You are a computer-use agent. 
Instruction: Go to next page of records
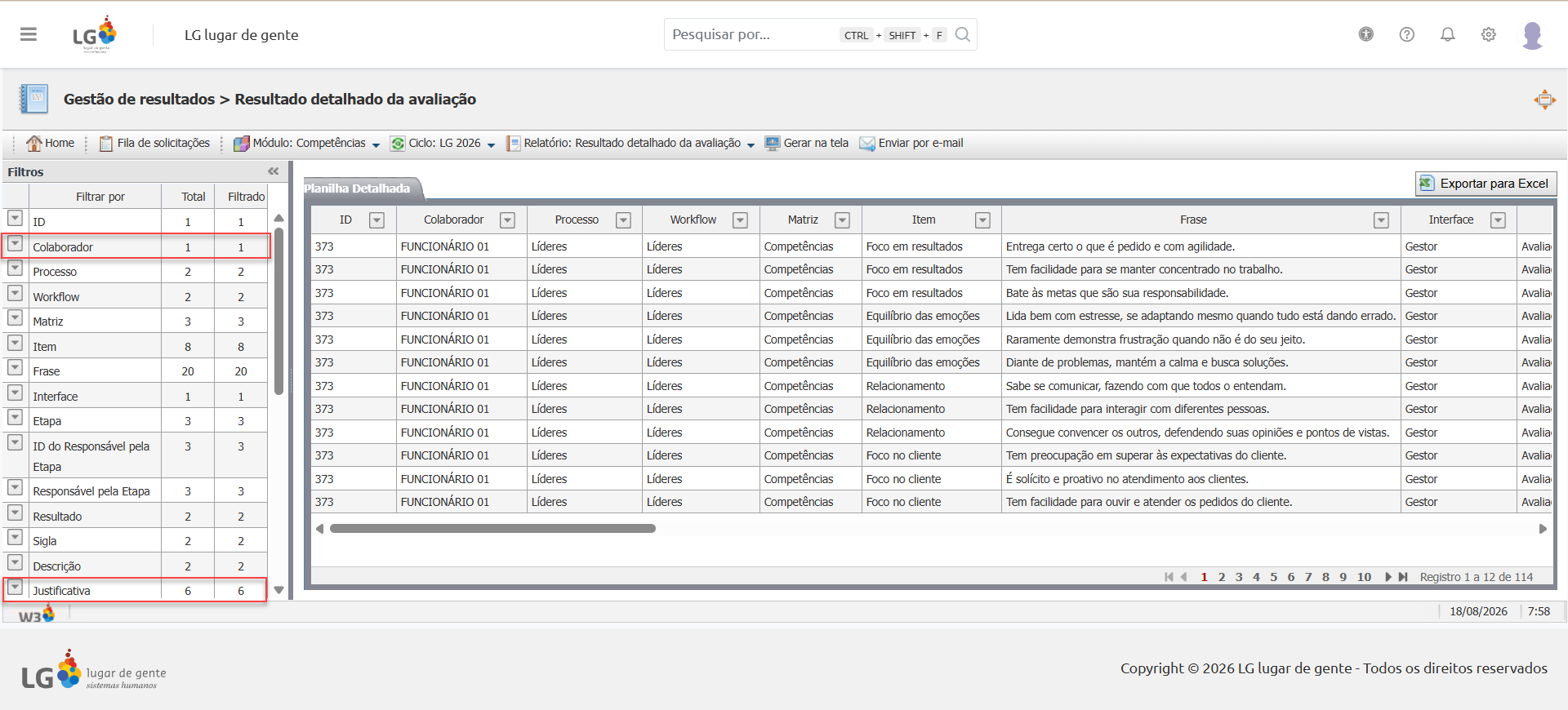coord(1388,577)
